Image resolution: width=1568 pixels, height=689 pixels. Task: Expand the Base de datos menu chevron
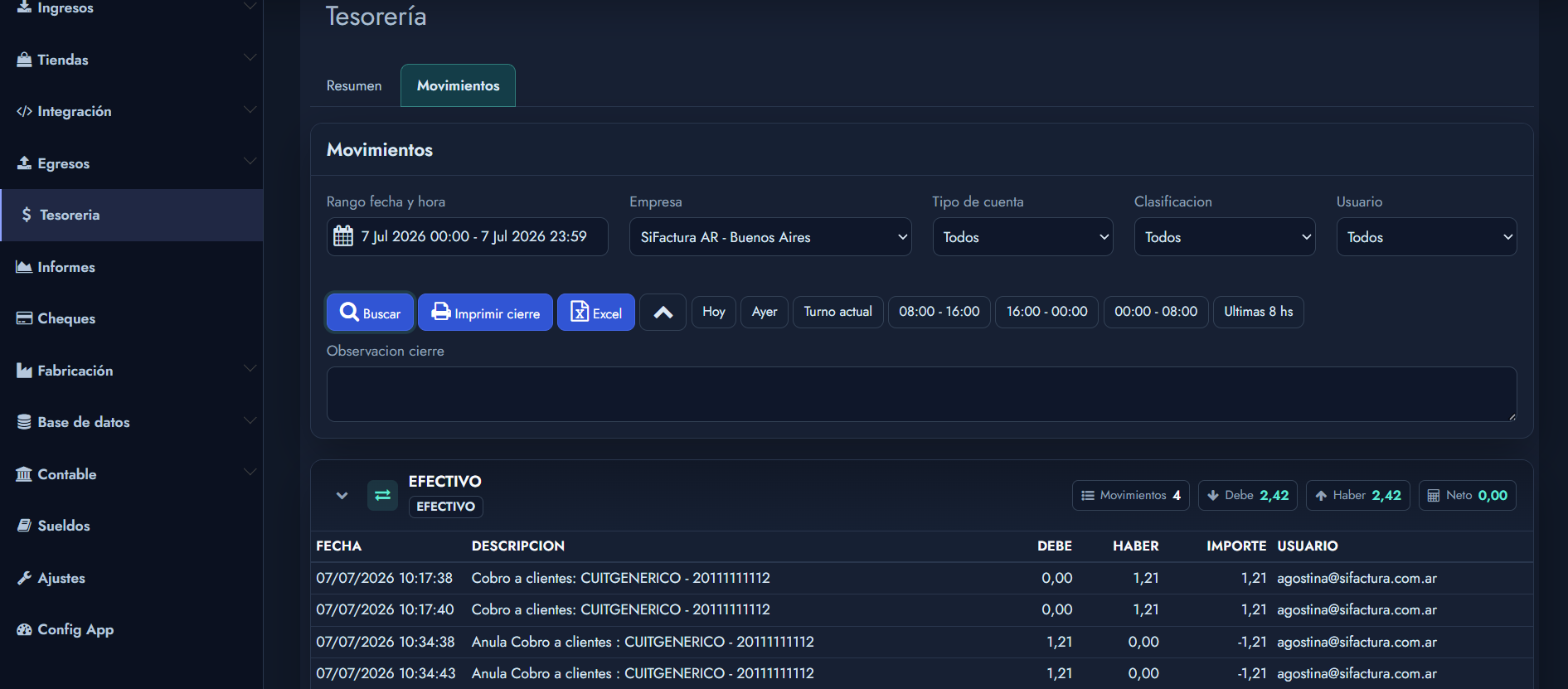click(250, 420)
